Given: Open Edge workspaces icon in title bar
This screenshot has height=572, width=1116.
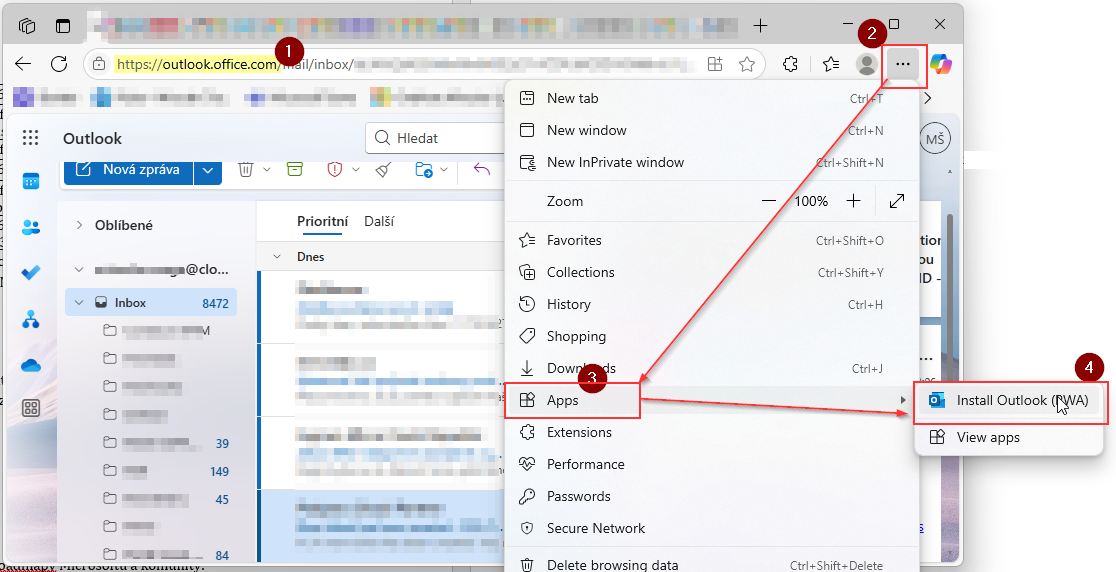Looking at the screenshot, I should click(x=28, y=26).
